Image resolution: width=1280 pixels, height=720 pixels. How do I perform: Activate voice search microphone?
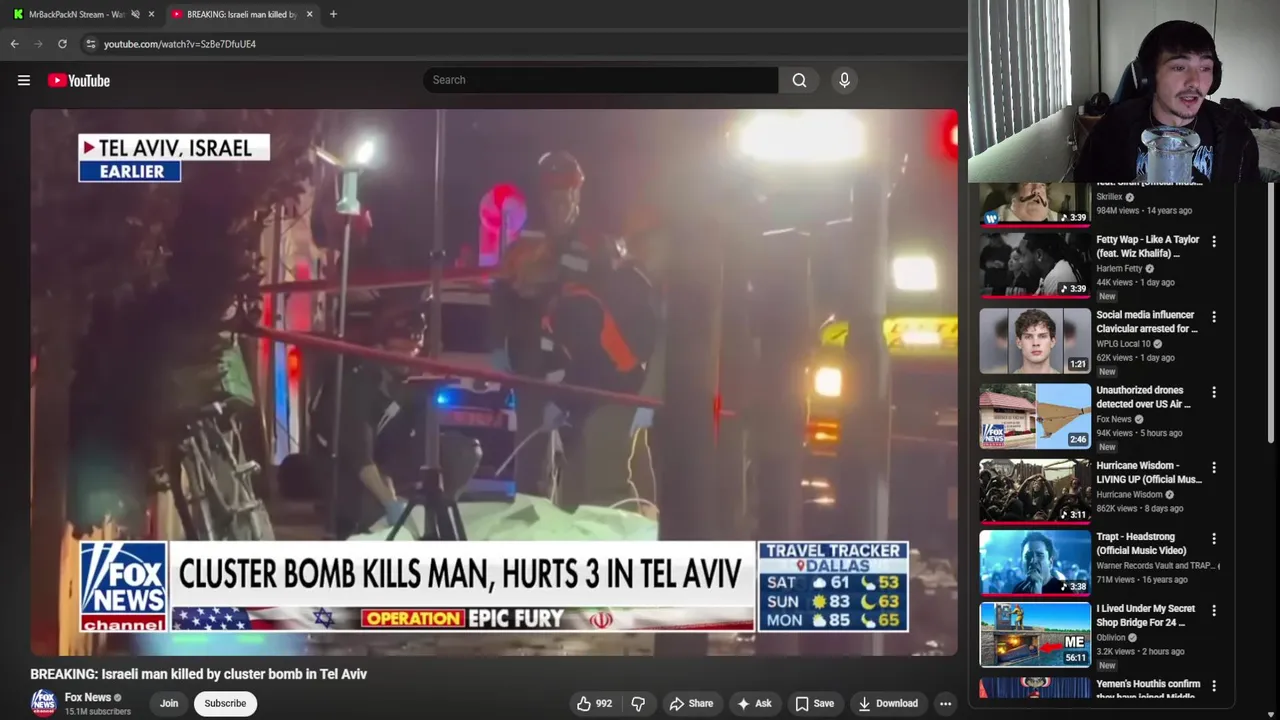pos(844,80)
